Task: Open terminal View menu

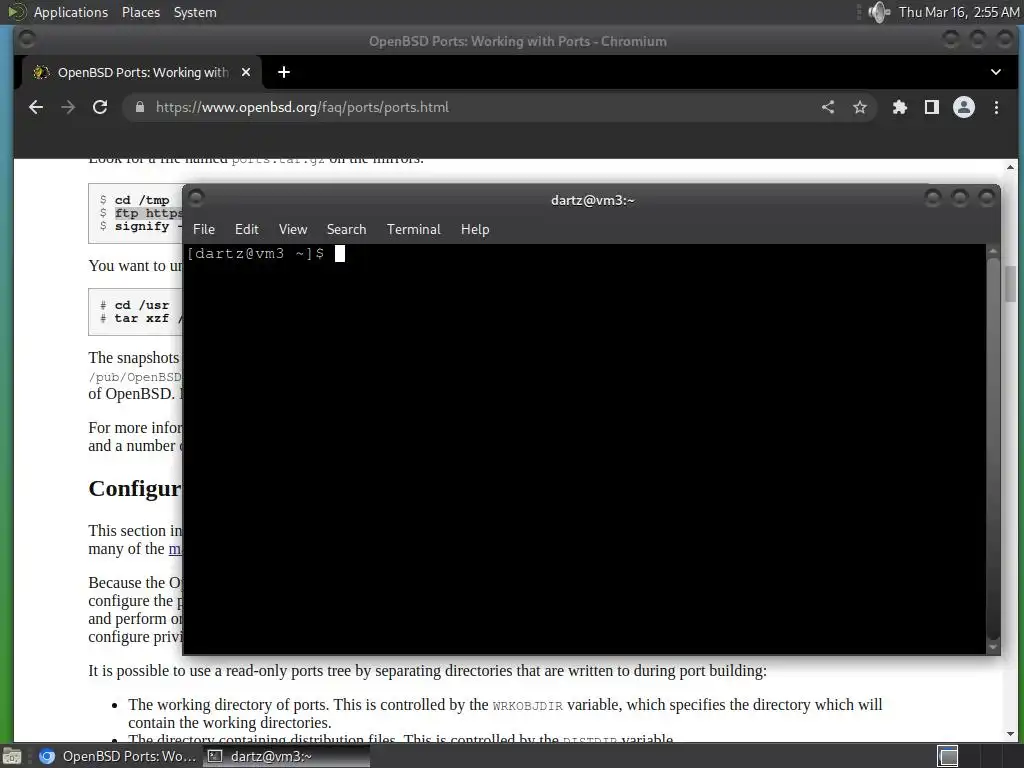Action: coord(293,229)
